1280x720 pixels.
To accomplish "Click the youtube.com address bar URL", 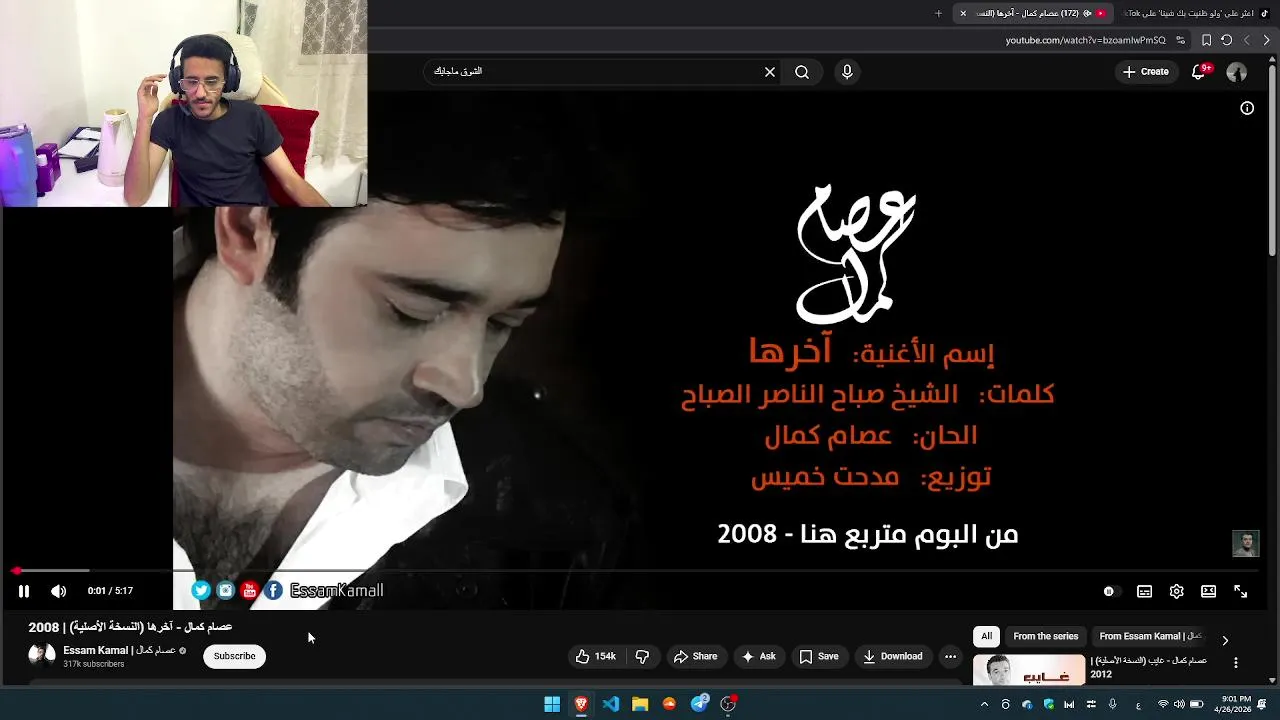I will click(1086, 40).
